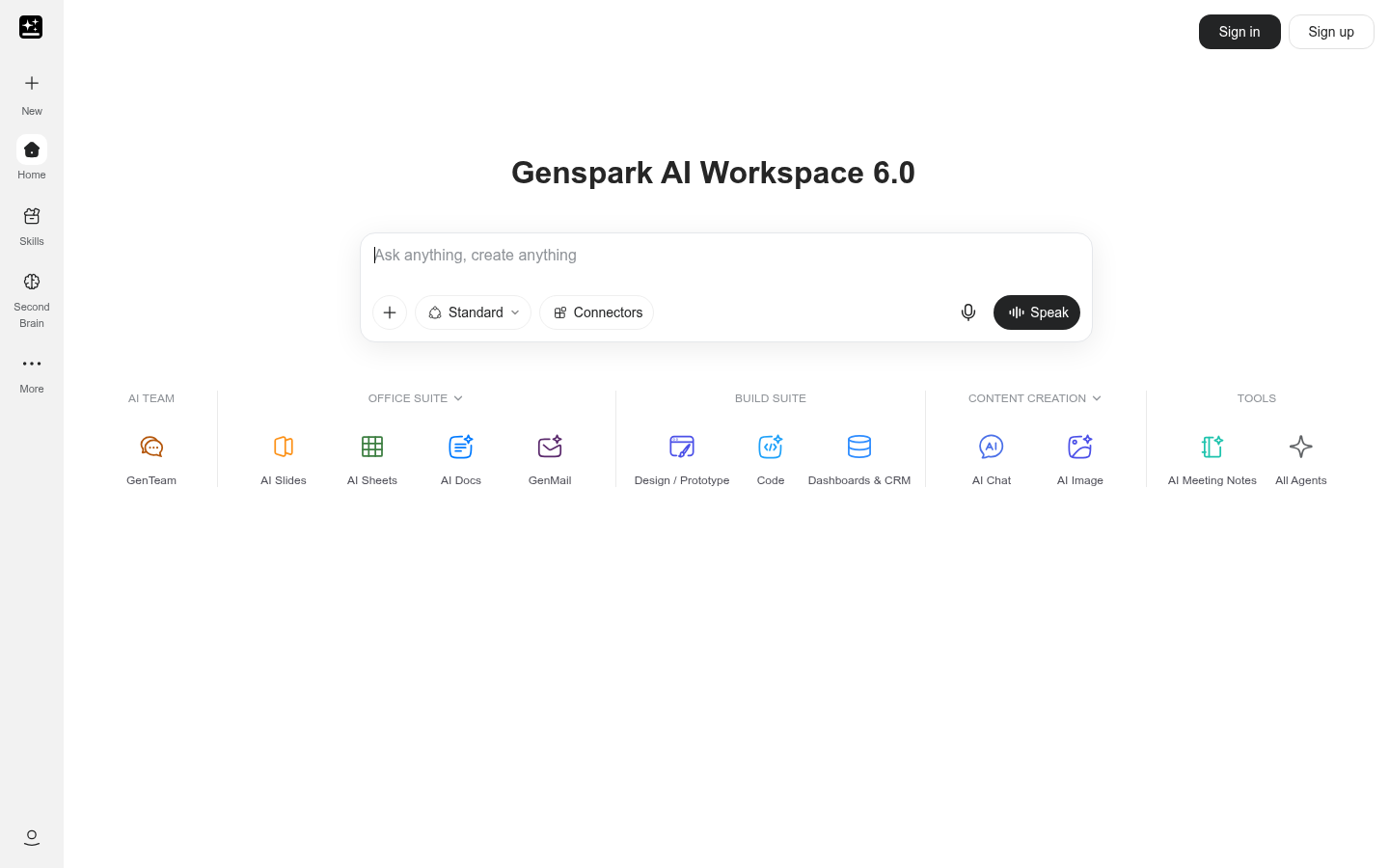Click the Ask anything prompt field

725,256
